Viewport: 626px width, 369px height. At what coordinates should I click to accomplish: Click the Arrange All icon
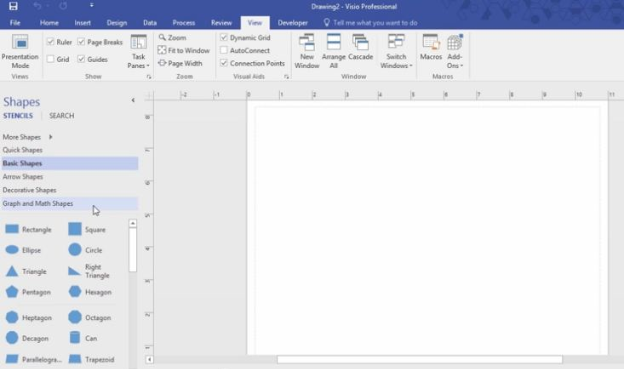[333, 42]
